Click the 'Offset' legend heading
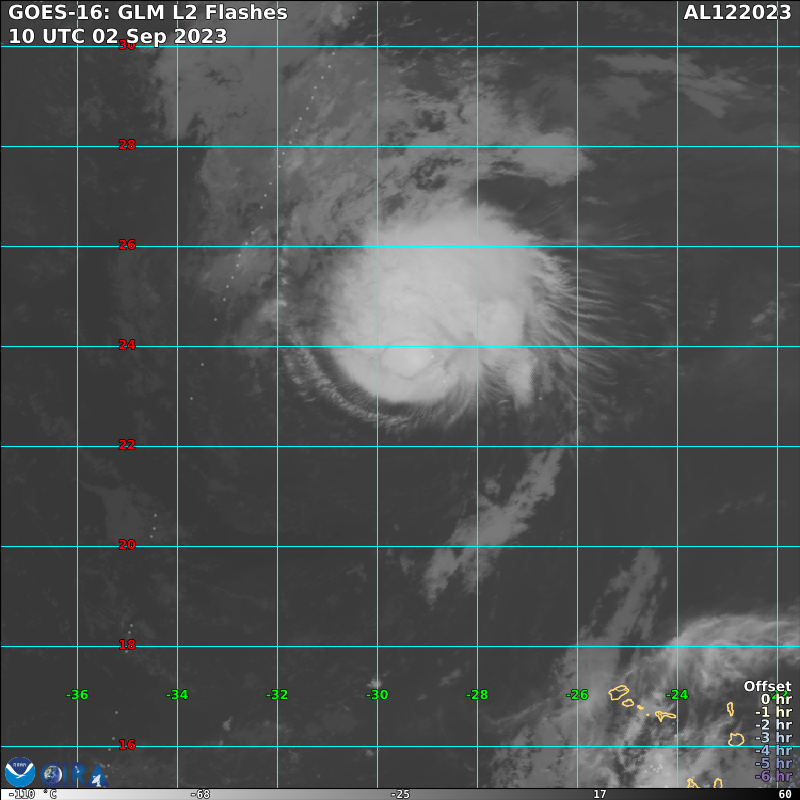The image size is (800, 800). [767, 686]
